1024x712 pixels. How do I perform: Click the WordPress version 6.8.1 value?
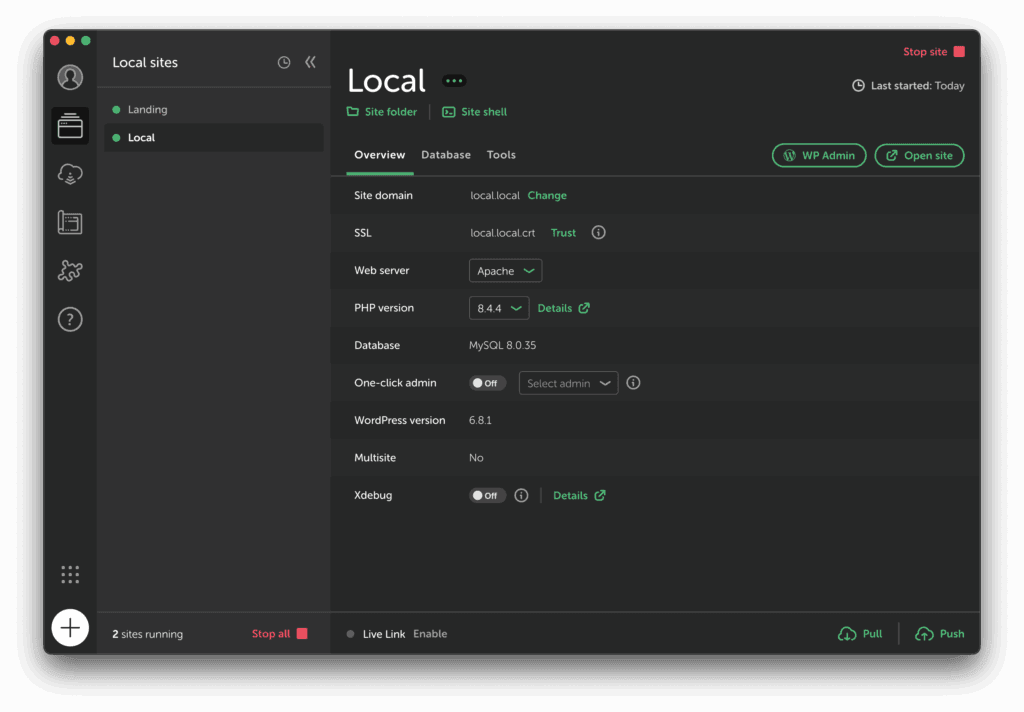pyautogui.click(x=480, y=420)
